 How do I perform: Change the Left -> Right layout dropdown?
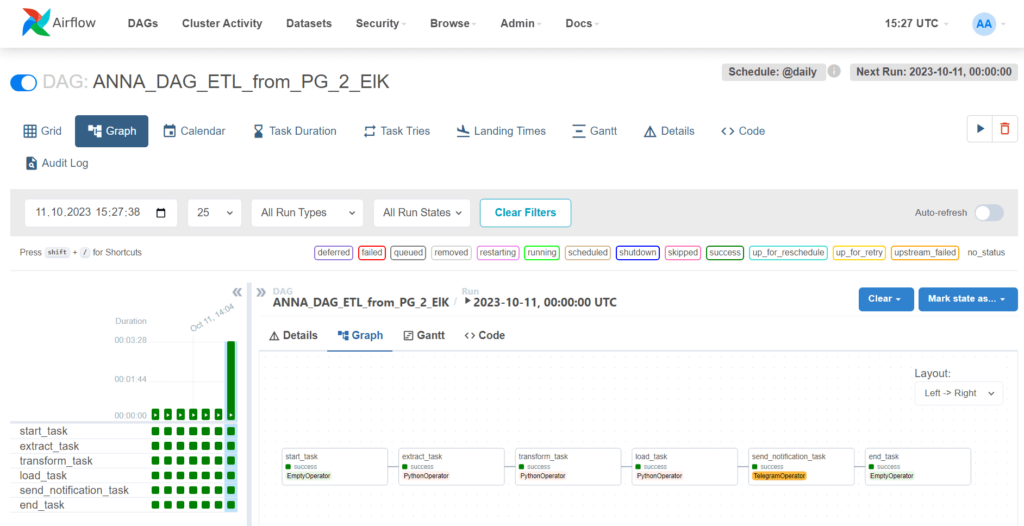pos(959,393)
